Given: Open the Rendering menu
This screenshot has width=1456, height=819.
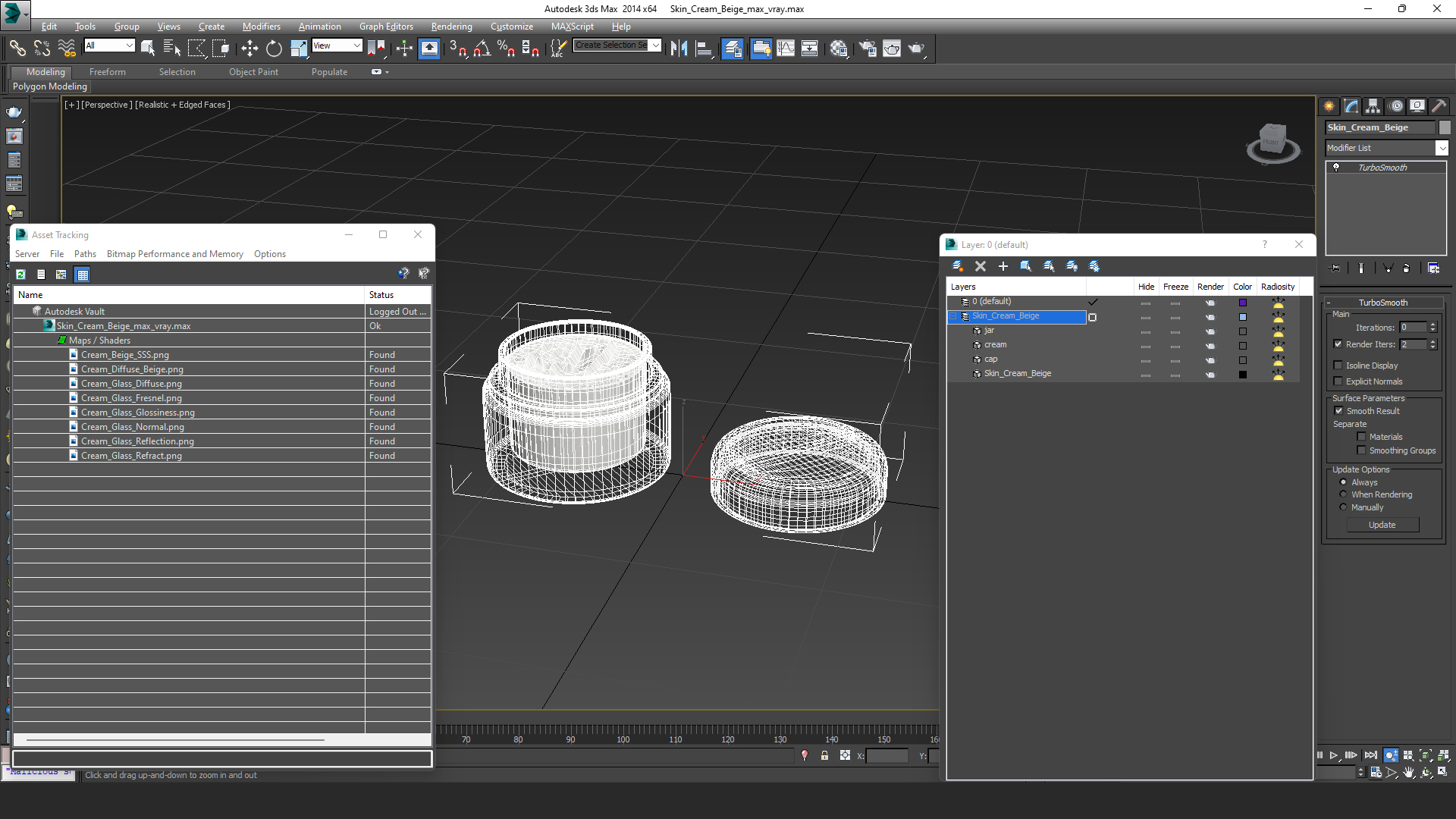Looking at the screenshot, I should 451,26.
